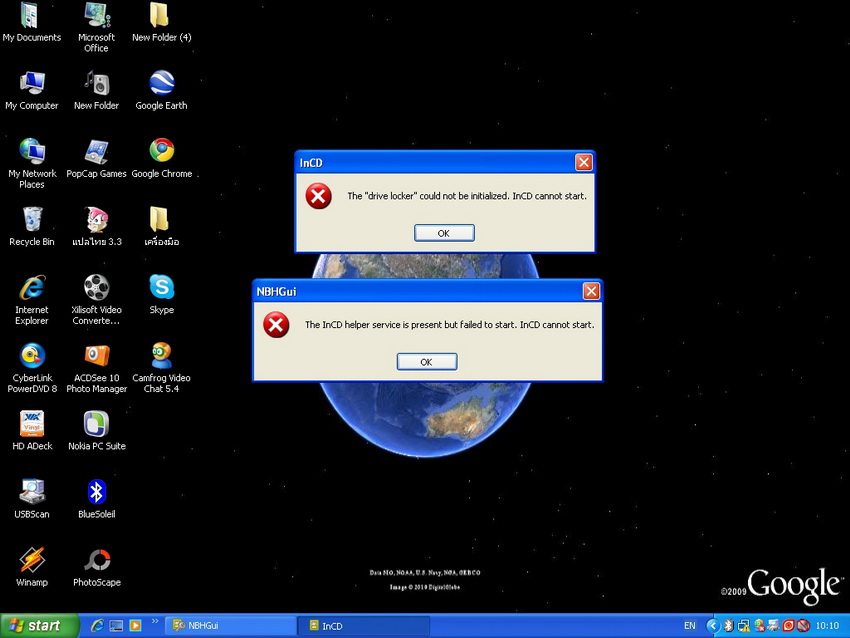850x638 pixels.
Task: Click OK in the NBHGui error dialog
Action: coord(427,362)
